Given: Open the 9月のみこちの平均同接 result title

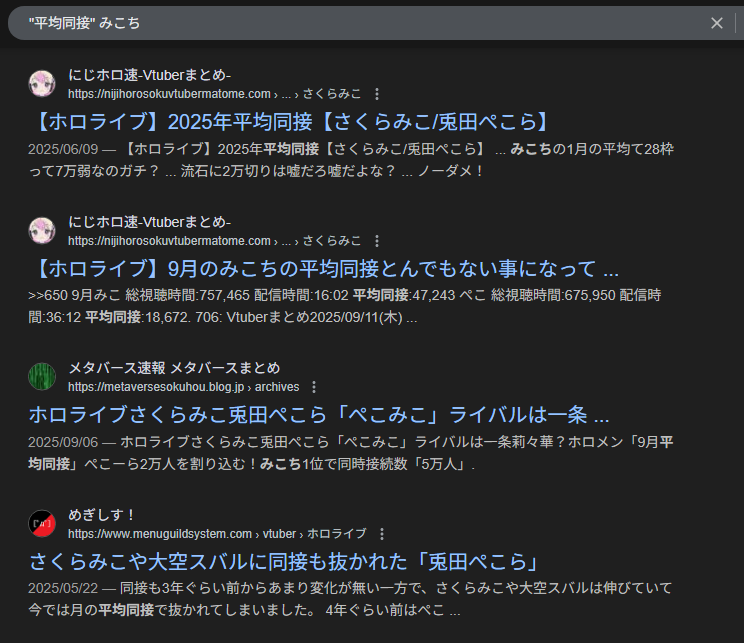Looking at the screenshot, I should click(324, 269).
